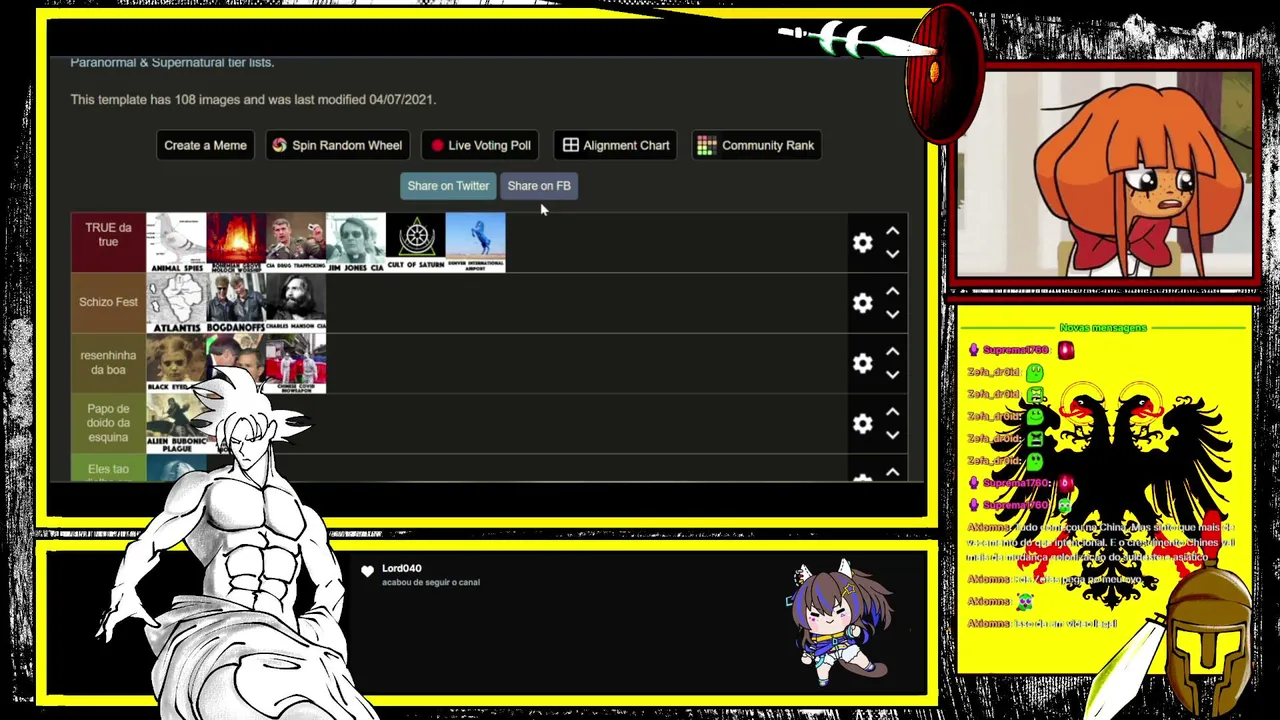Select the Denver International Airport image
The width and height of the screenshot is (1280, 720).
coord(476,242)
